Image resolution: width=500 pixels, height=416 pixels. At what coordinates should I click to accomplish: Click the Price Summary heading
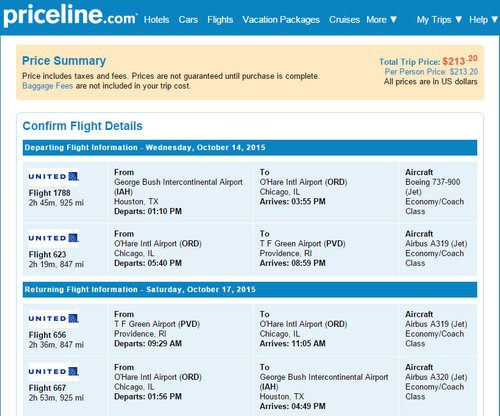point(64,61)
